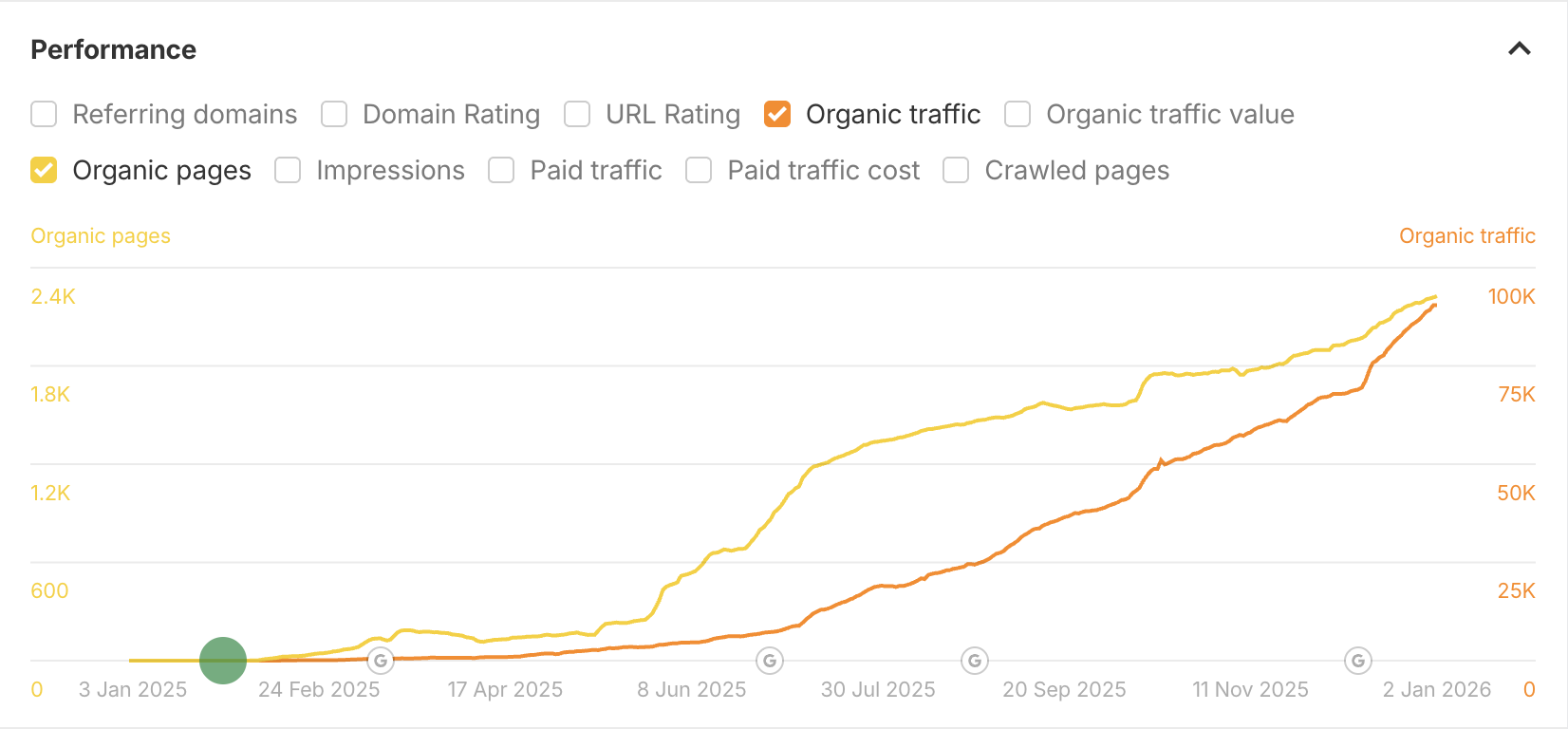Turn on the Impressions checkbox
Screen dimensions: 1568x729
pos(288,171)
